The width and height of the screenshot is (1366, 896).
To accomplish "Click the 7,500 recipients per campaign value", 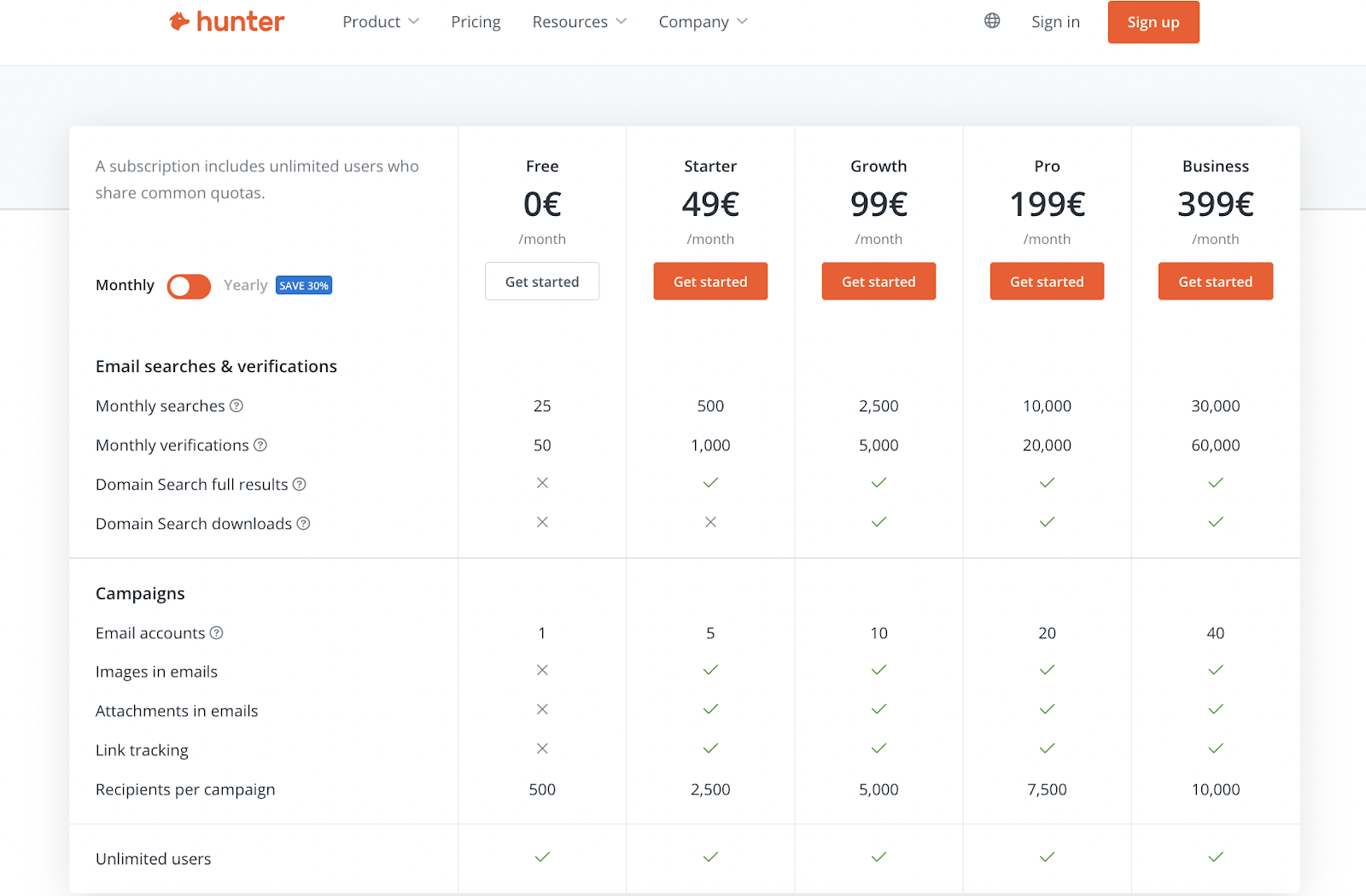I will tap(1047, 790).
